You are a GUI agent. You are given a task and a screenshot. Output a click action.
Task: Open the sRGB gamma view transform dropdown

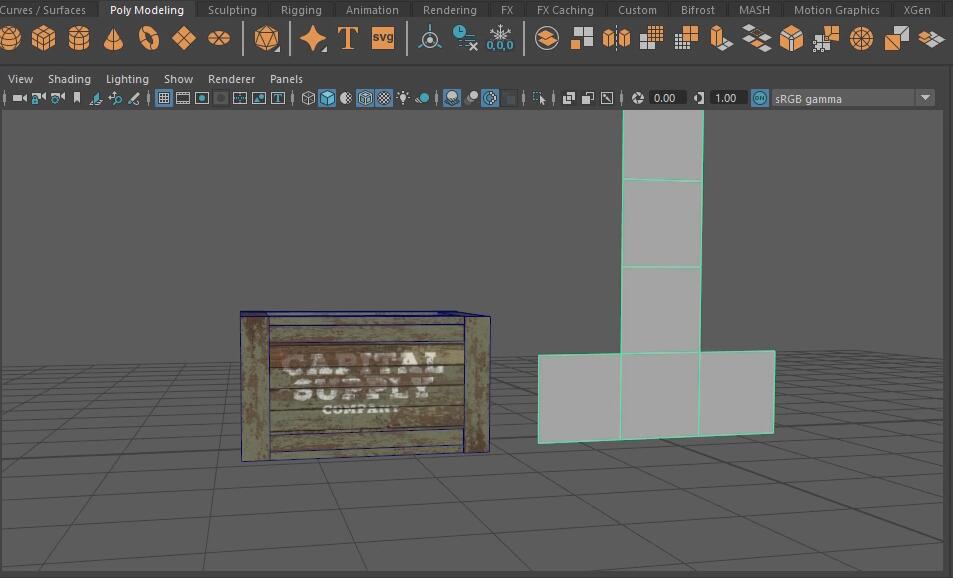click(x=925, y=98)
